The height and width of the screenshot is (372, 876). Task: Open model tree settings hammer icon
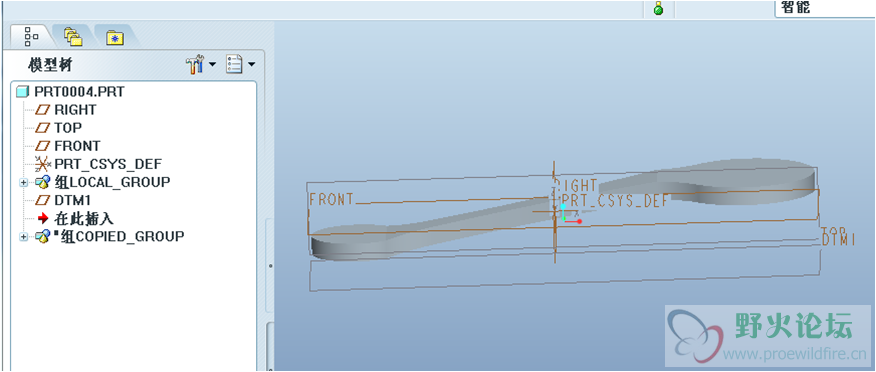pos(195,65)
